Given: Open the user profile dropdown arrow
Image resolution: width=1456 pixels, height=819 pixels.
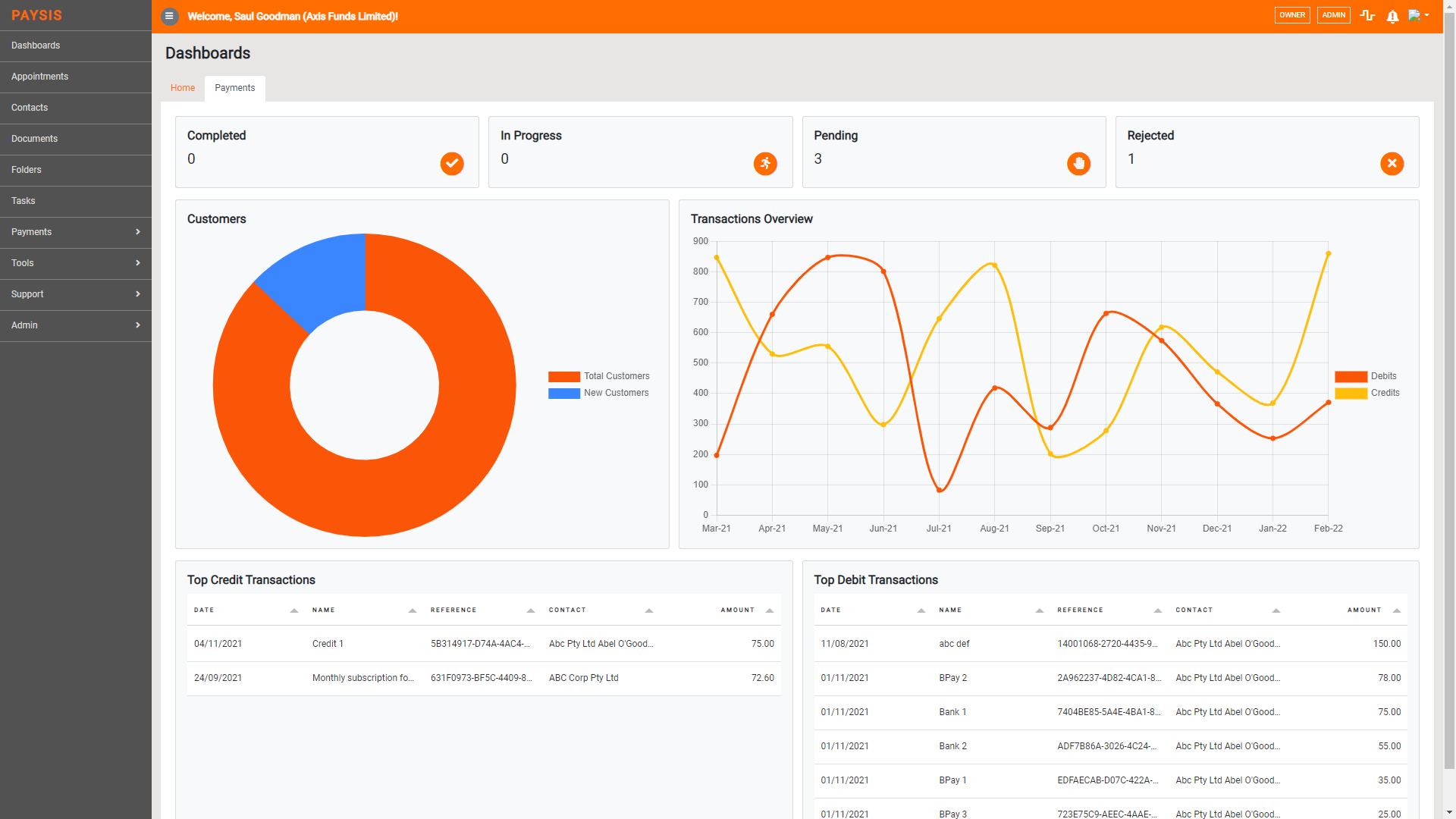Looking at the screenshot, I should 1427,16.
